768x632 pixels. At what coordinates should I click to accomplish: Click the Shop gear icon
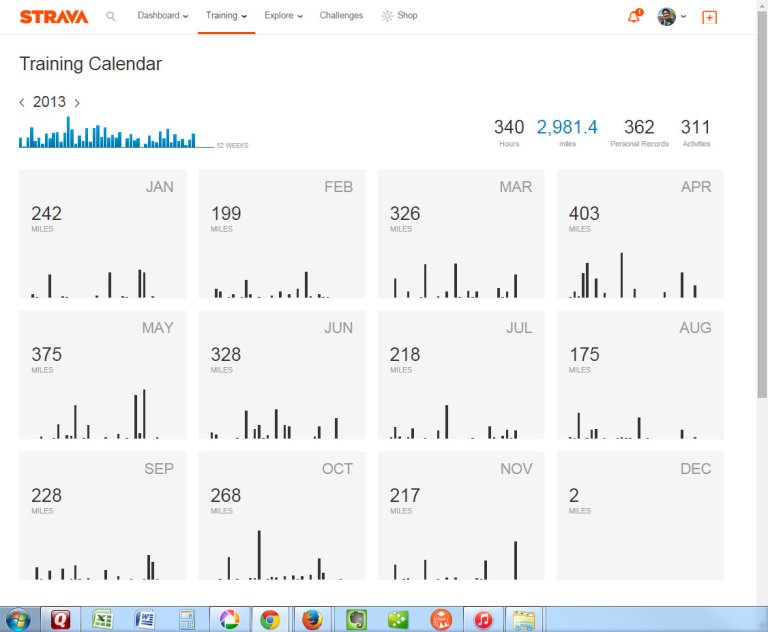click(x=387, y=16)
